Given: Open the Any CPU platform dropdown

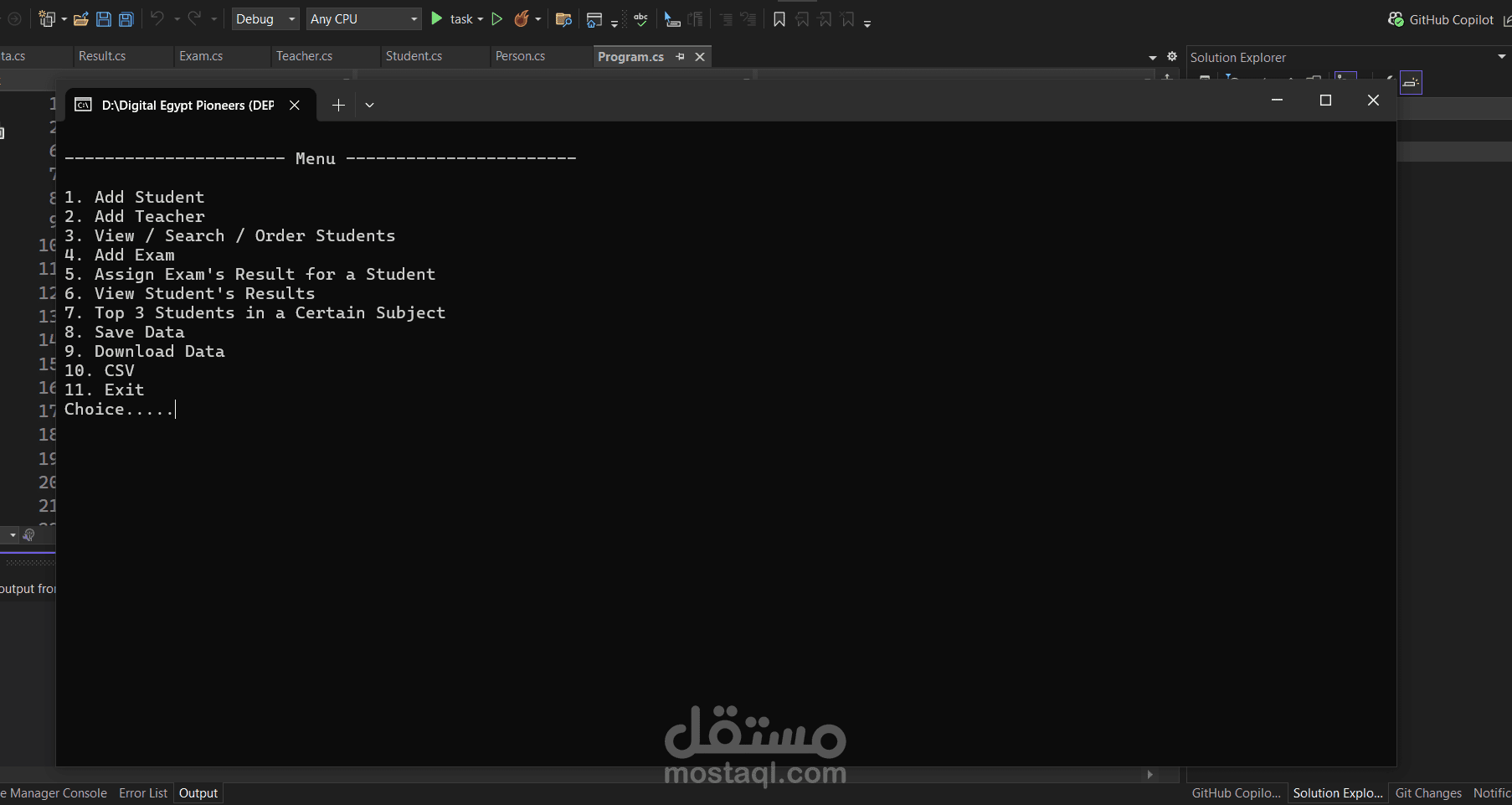Looking at the screenshot, I should click(363, 18).
